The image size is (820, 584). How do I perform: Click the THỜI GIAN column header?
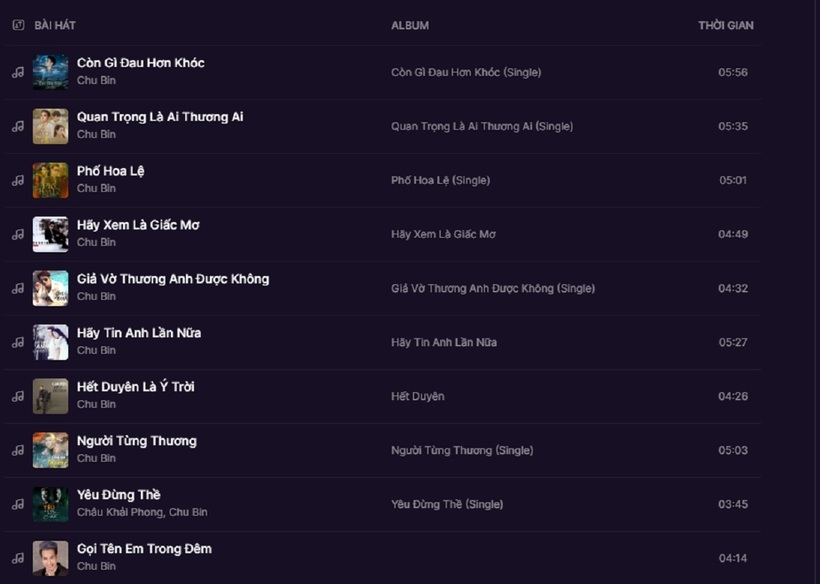pos(726,25)
